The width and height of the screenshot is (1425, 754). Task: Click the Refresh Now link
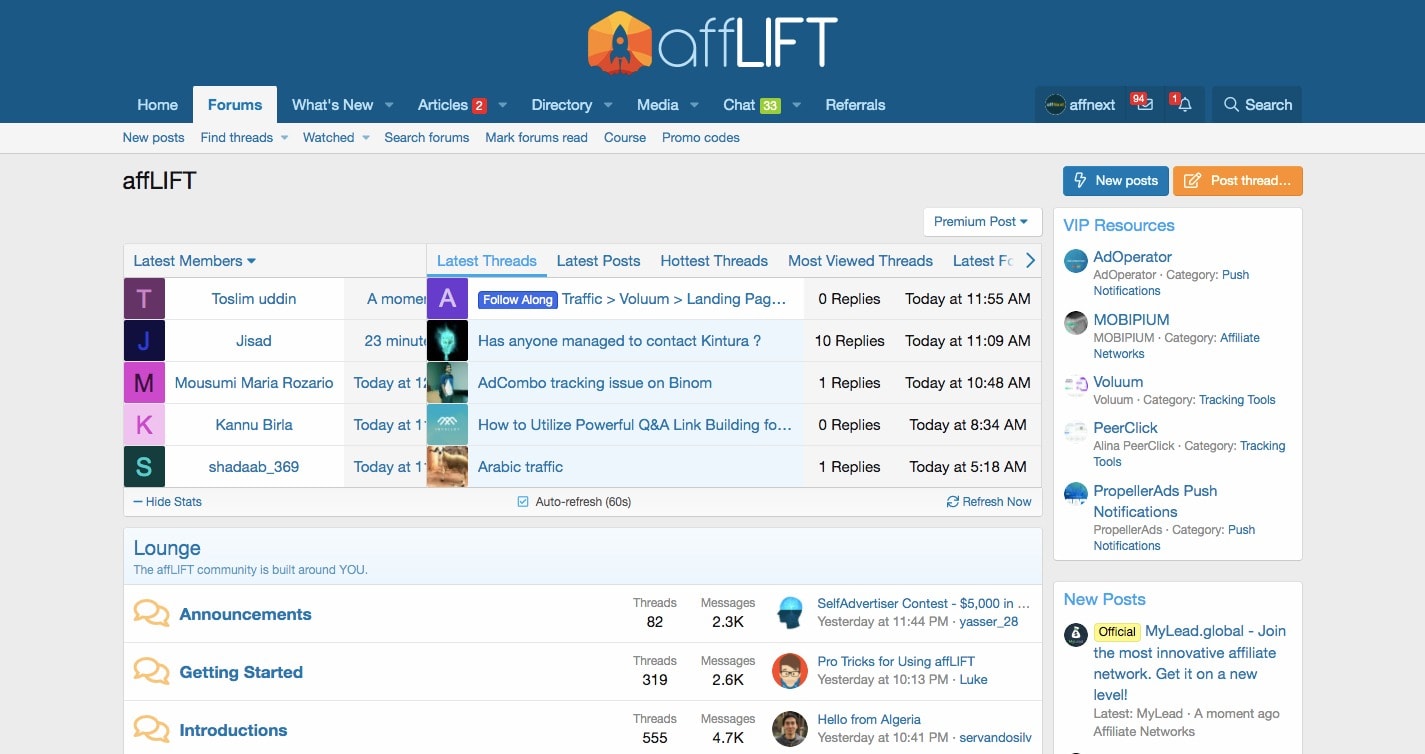(989, 501)
